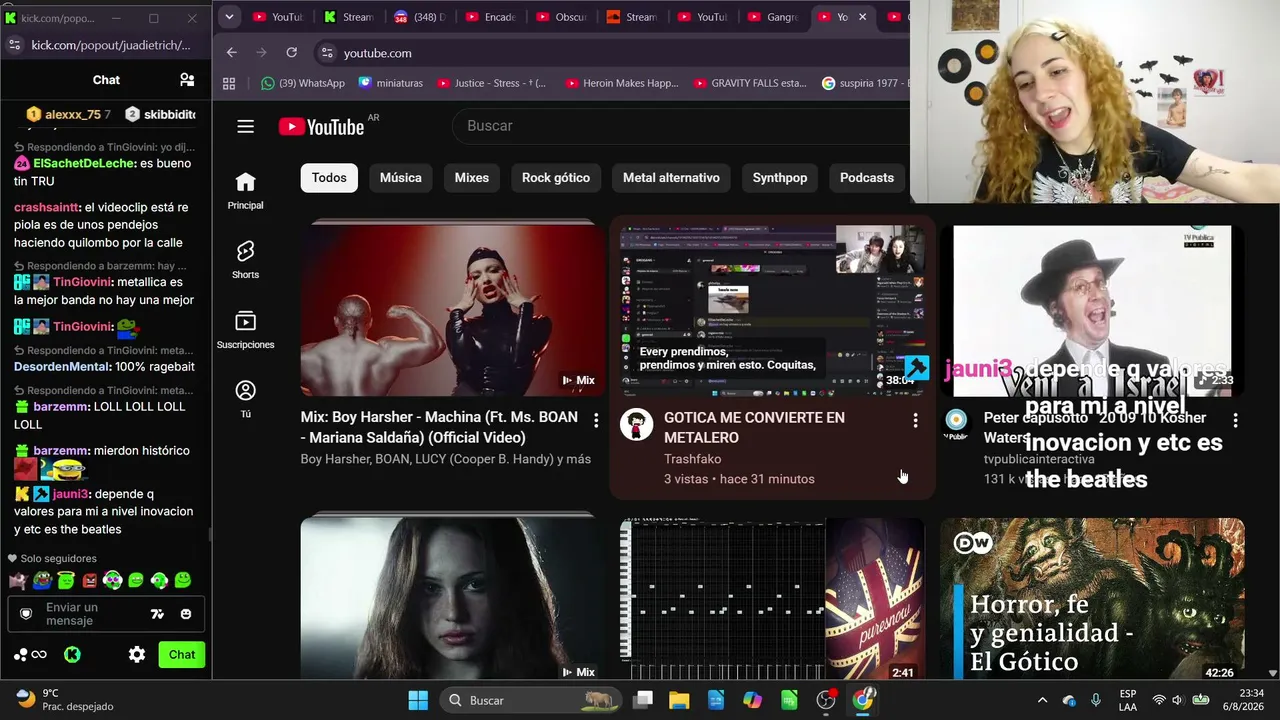
Task: Close the active YouTube browser tab
Action: [862, 17]
